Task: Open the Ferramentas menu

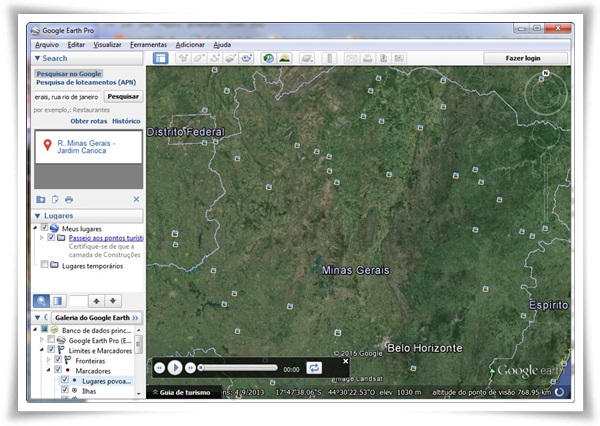Action: pos(148,45)
